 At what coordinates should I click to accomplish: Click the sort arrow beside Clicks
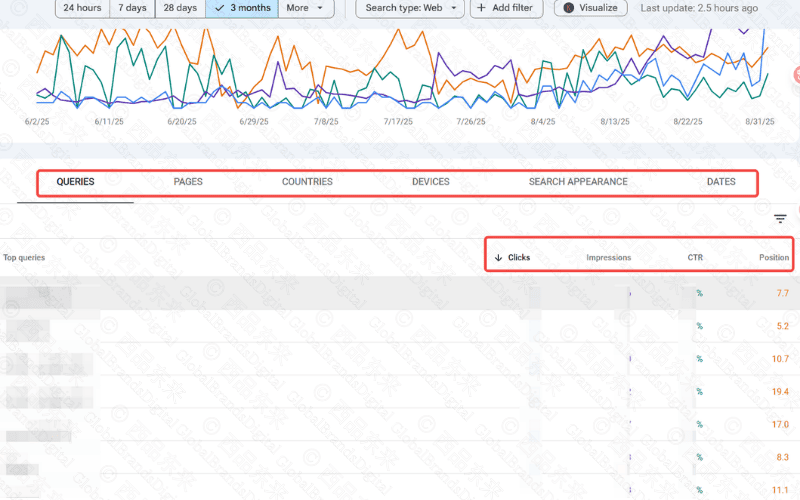pos(498,258)
